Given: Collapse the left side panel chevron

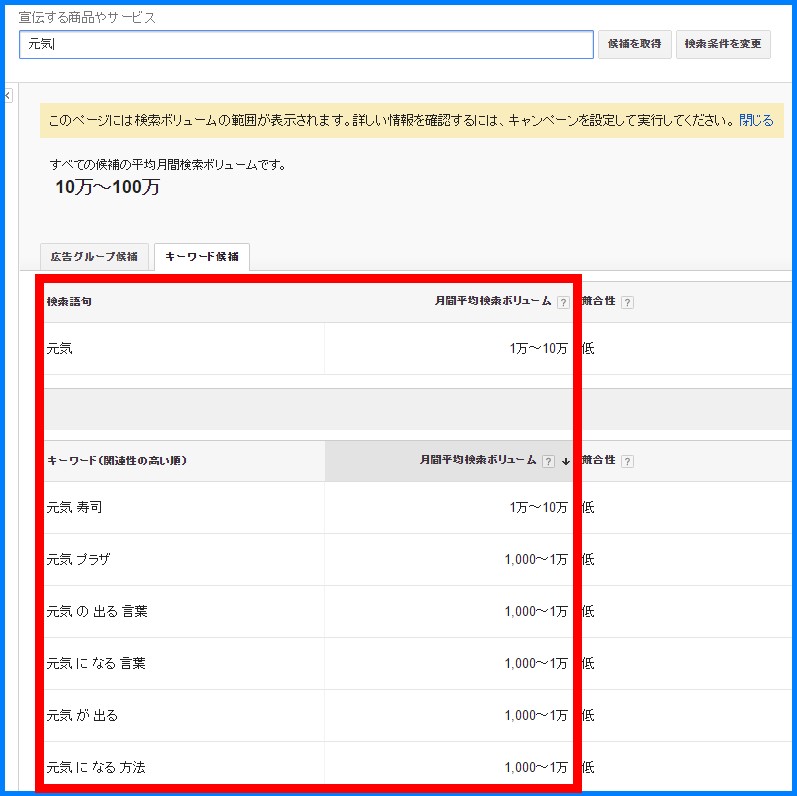Looking at the screenshot, I should click(6, 95).
